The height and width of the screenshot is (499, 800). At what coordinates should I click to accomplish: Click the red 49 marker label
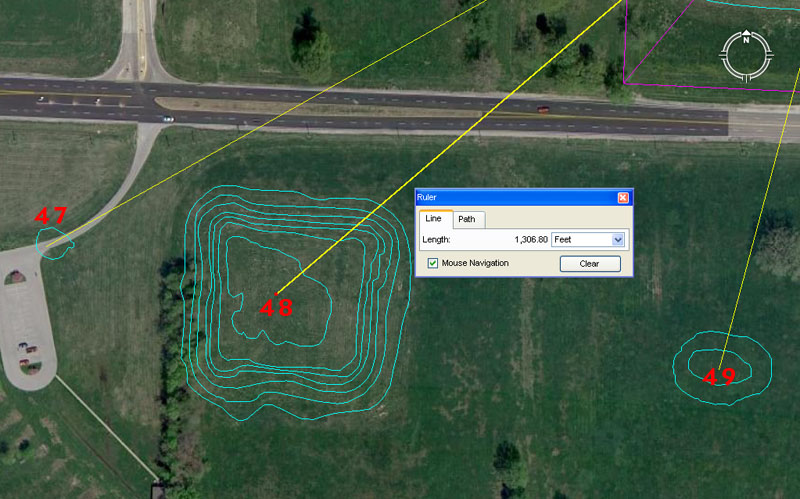point(720,377)
